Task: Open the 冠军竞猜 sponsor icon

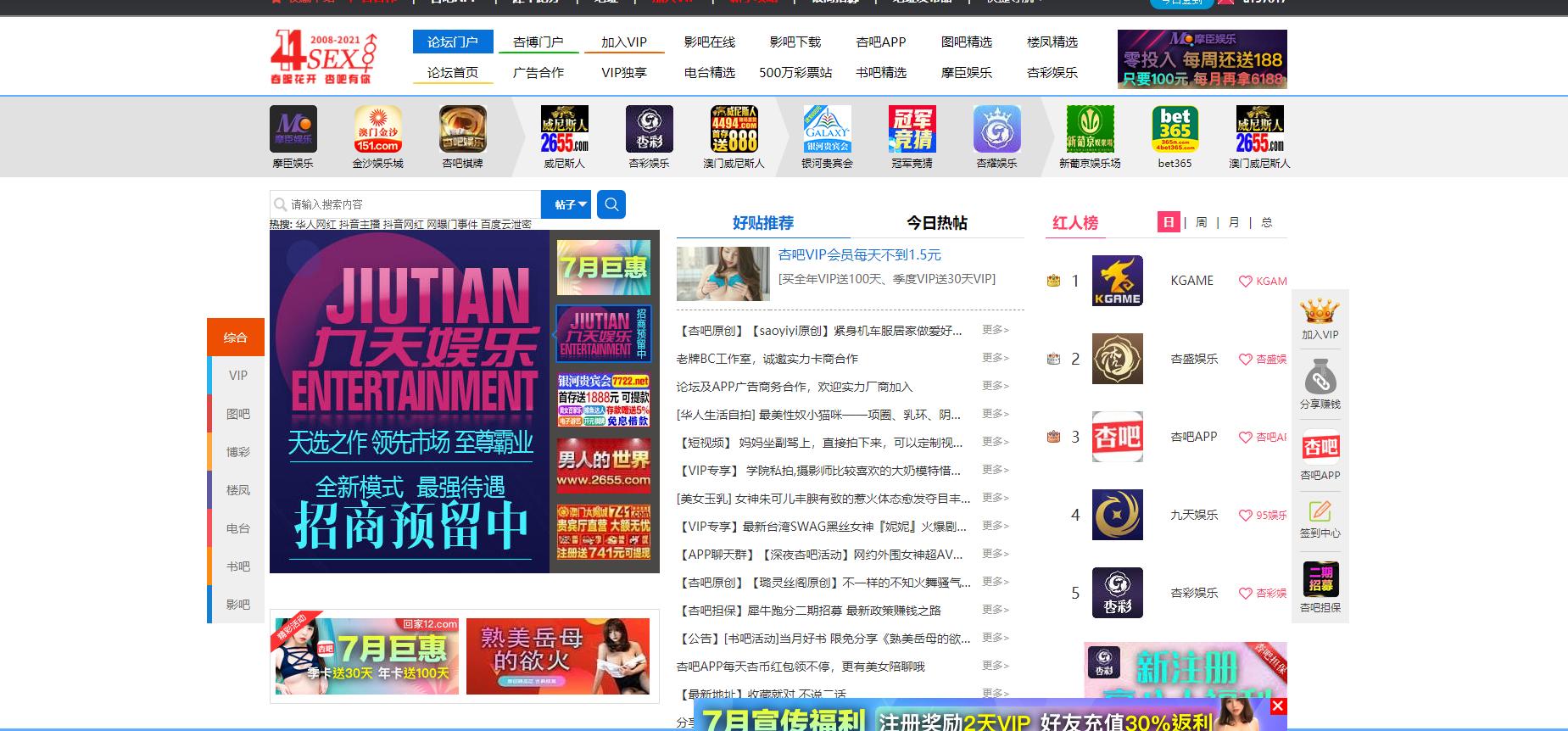Action: point(912,129)
